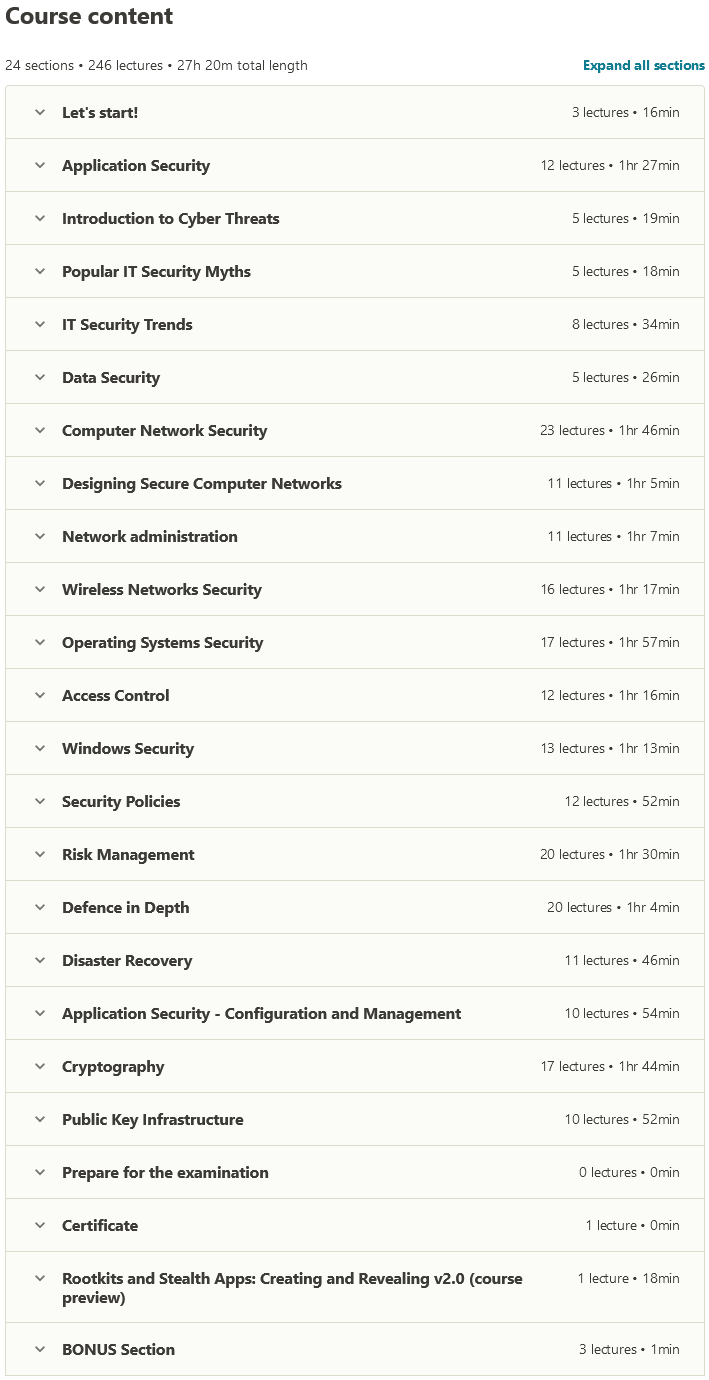Open the Popular IT Security Myths section
The height and width of the screenshot is (1380, 709).
(x=156, y=271)
